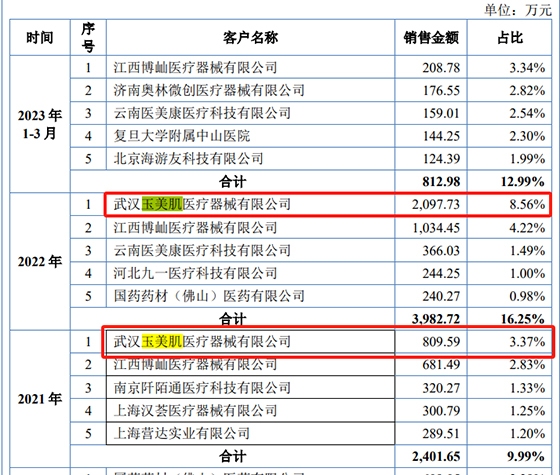Screen dimensions: 560x475
Task: Select the 济南奥林微创医疗器械有限公司 cell
Action: point(250,90)
